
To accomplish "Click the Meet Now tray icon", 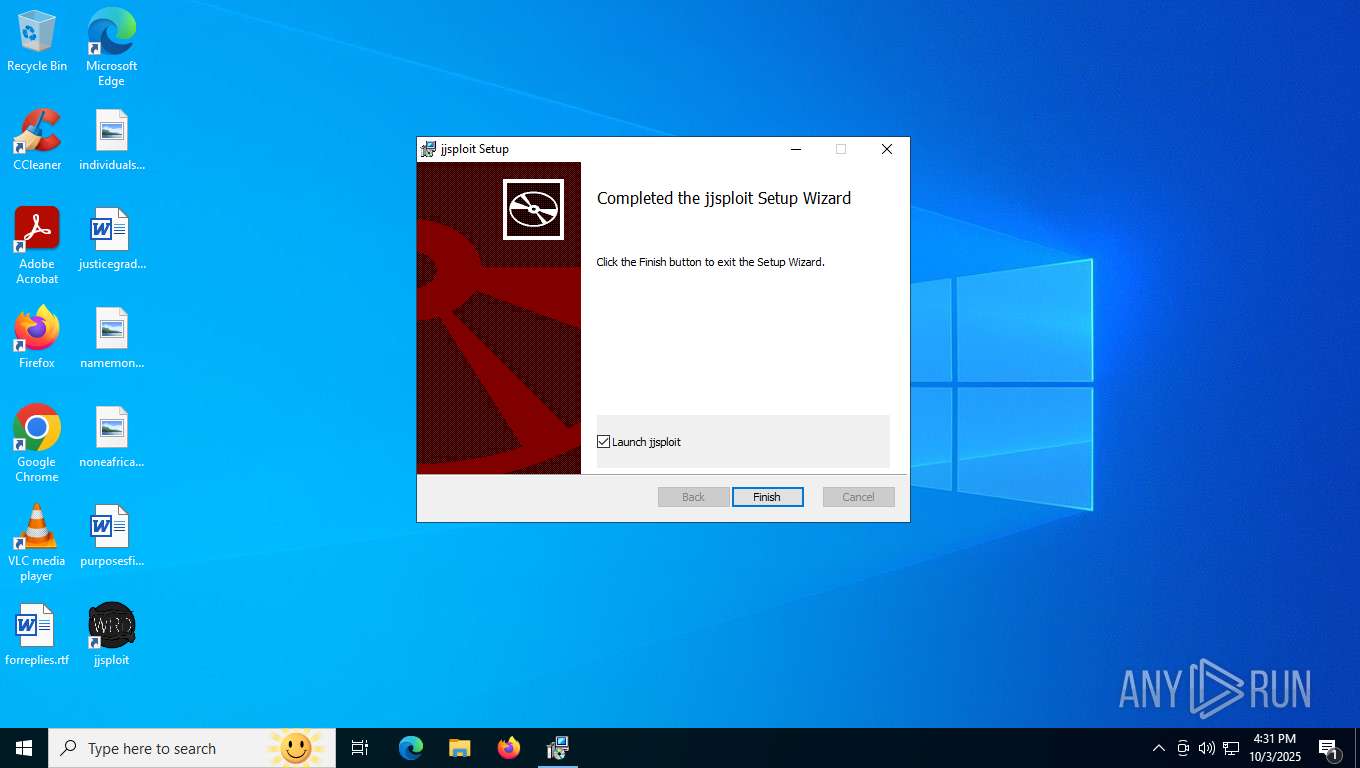I will tap(1183, 748).
